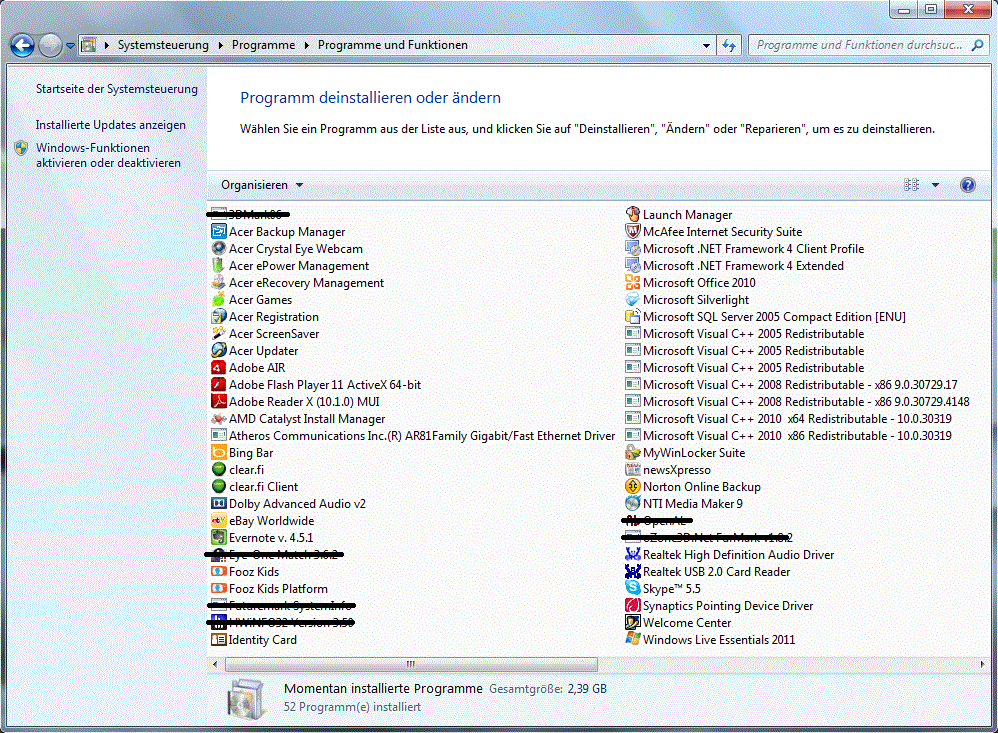Expand the arrow after Systemsteuerung breadcrumb
This screenshot has height=733, width=998.
pyautogui.click(x=220, y=45)
